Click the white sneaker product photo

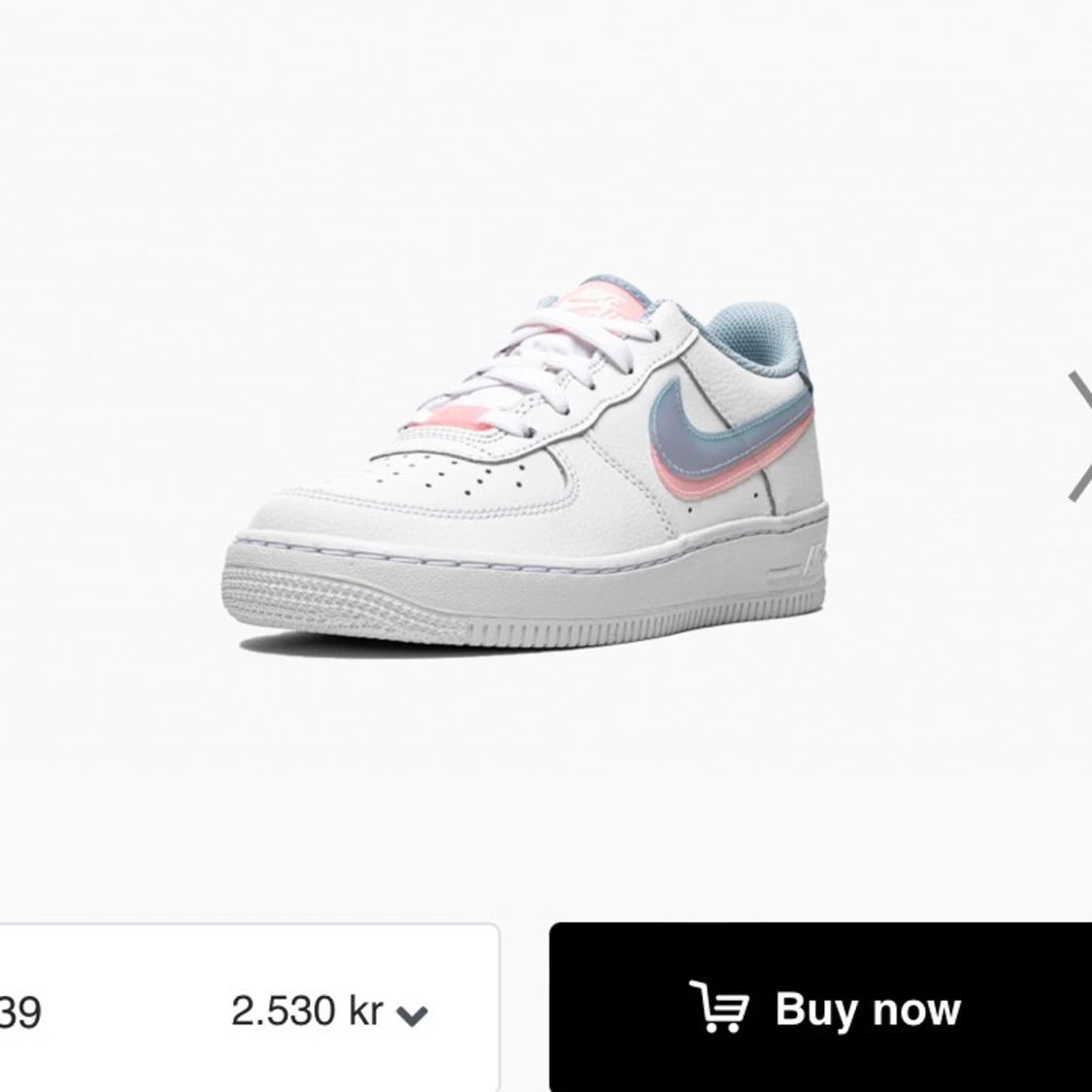coord(525,466)
